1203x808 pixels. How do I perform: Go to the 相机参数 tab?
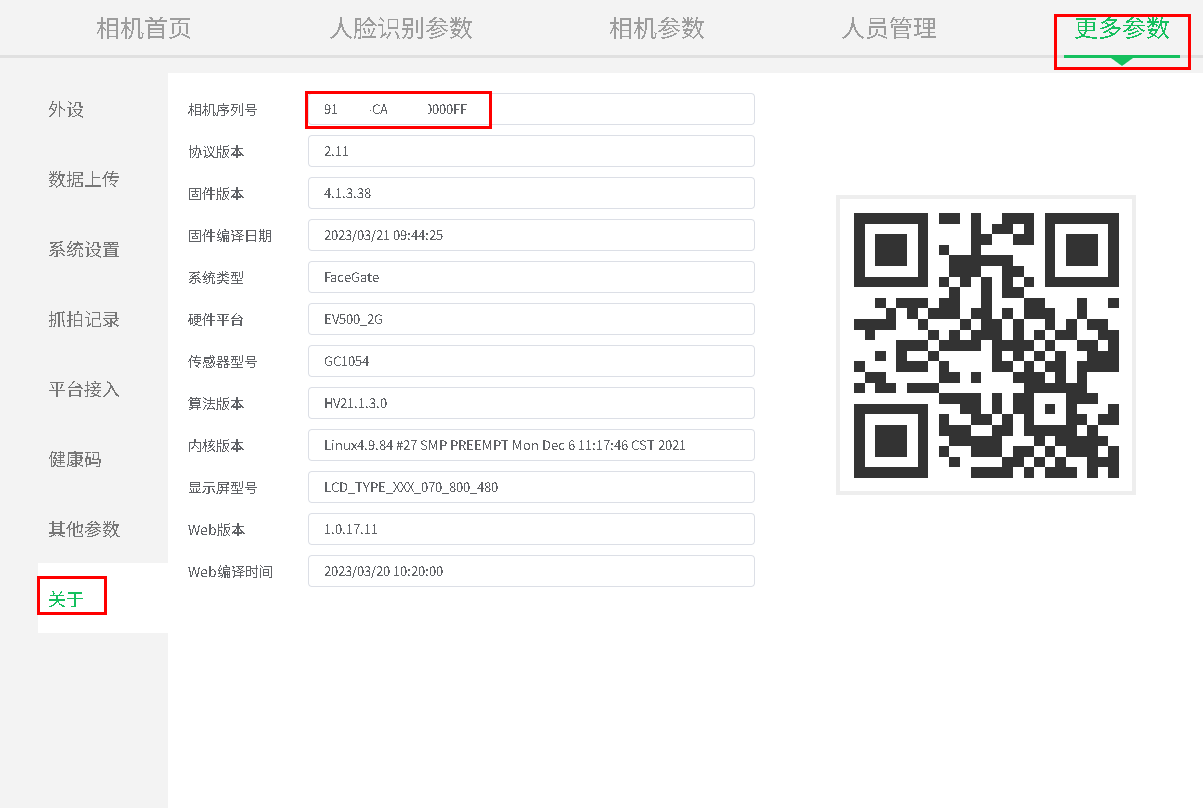657,28
